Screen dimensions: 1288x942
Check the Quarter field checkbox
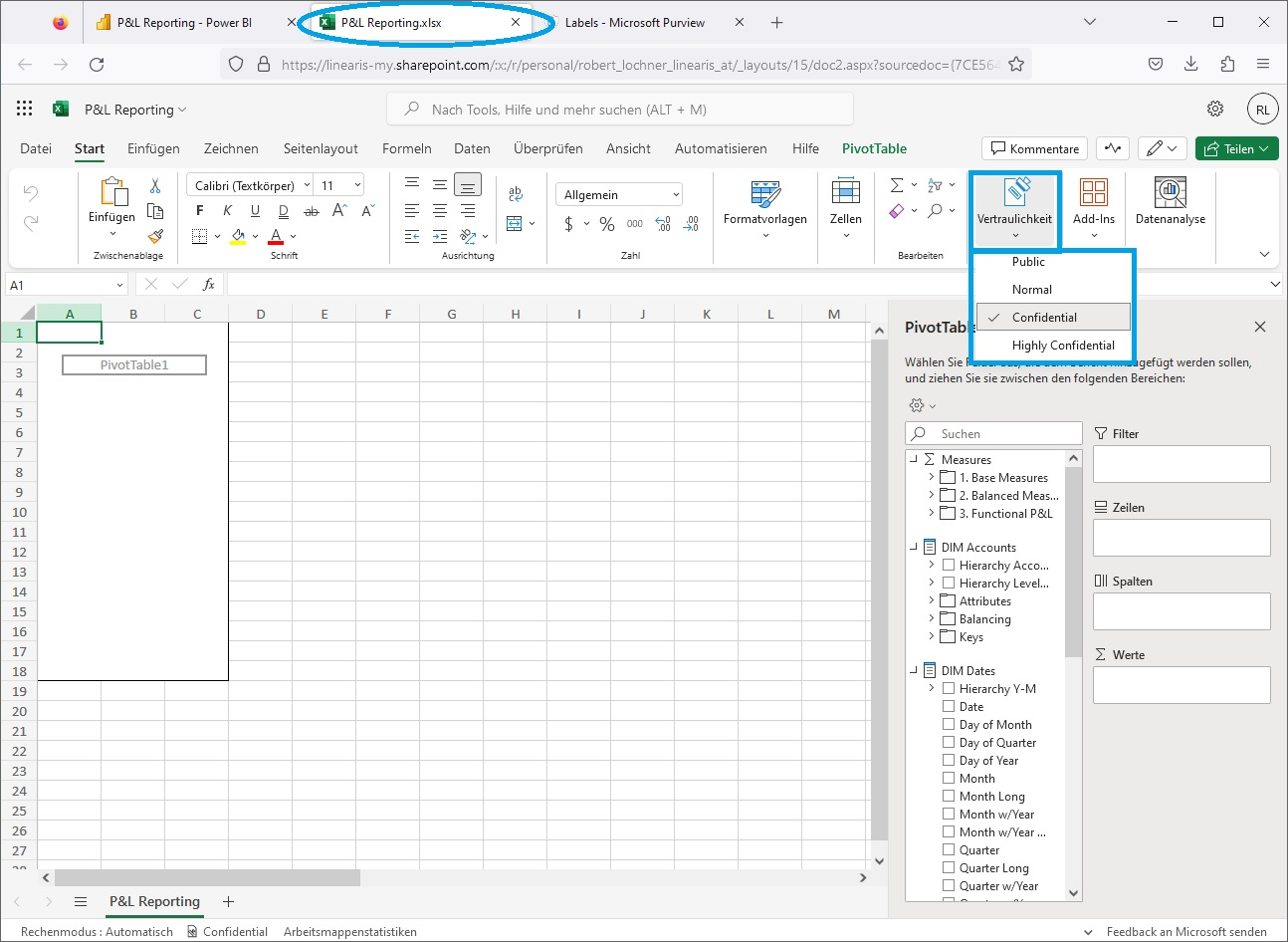pyautogui.click(x=947, y=849)
